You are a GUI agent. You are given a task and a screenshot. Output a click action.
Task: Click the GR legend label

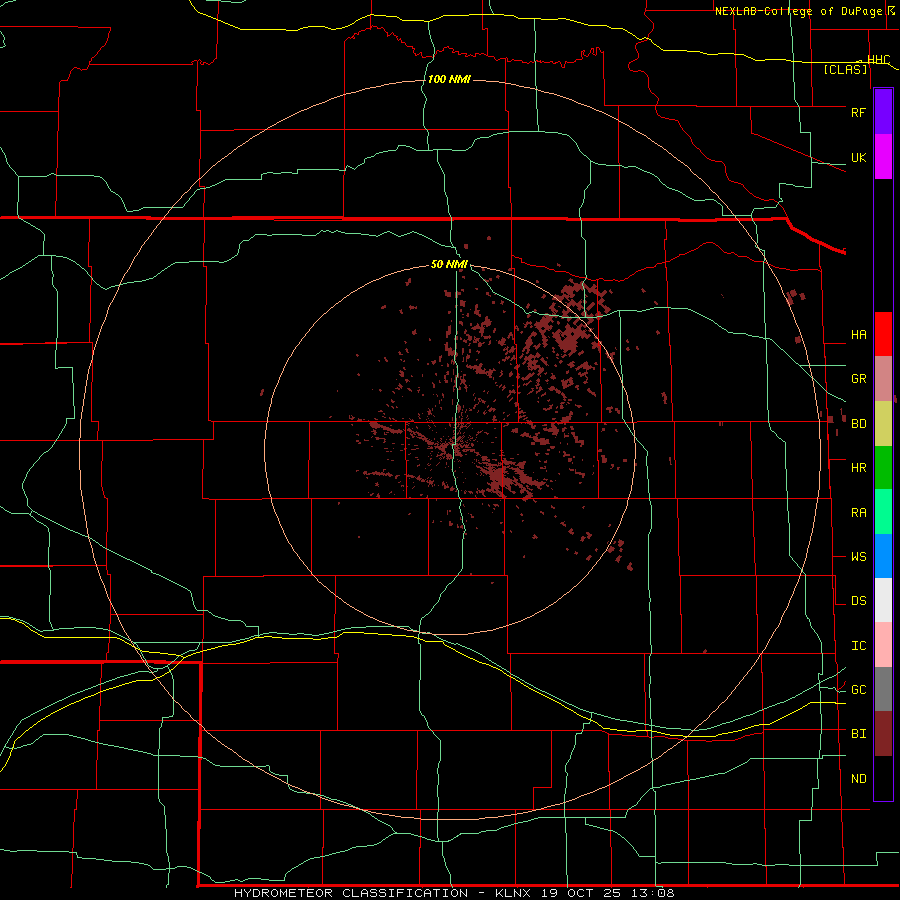point(858,379)
